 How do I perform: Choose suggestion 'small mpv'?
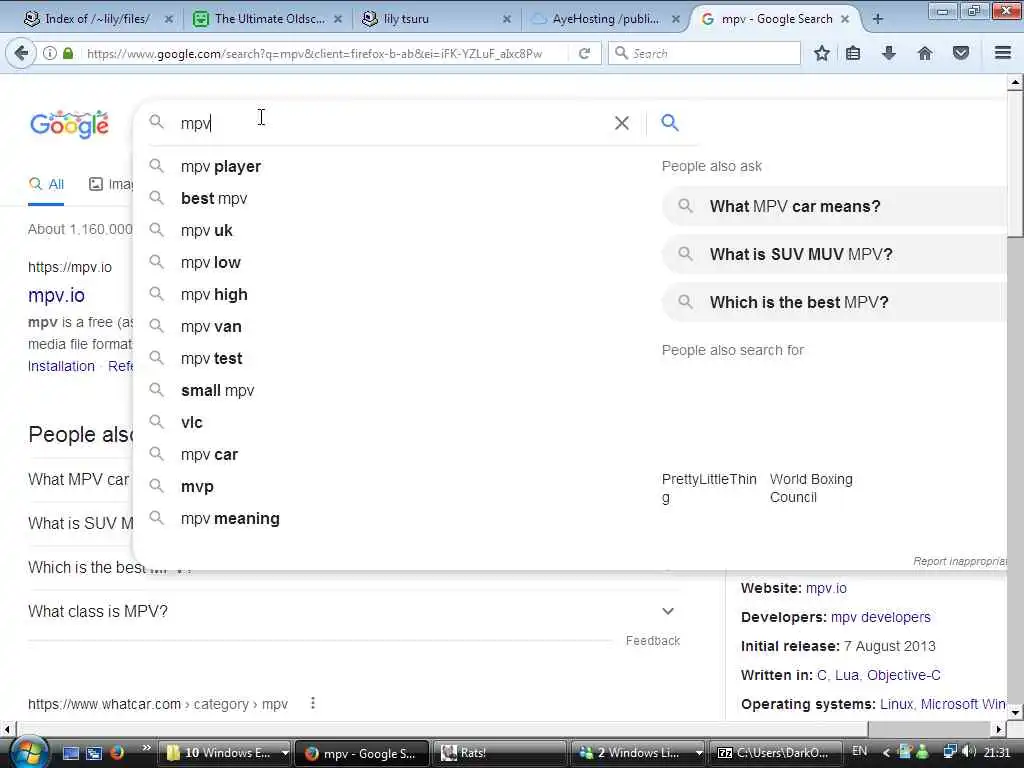(217, 391)
